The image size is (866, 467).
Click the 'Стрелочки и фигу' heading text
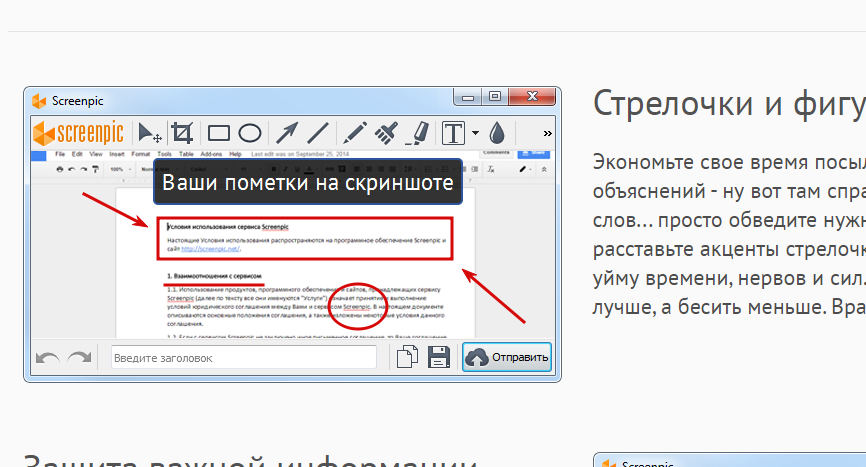tap(730, 104)
